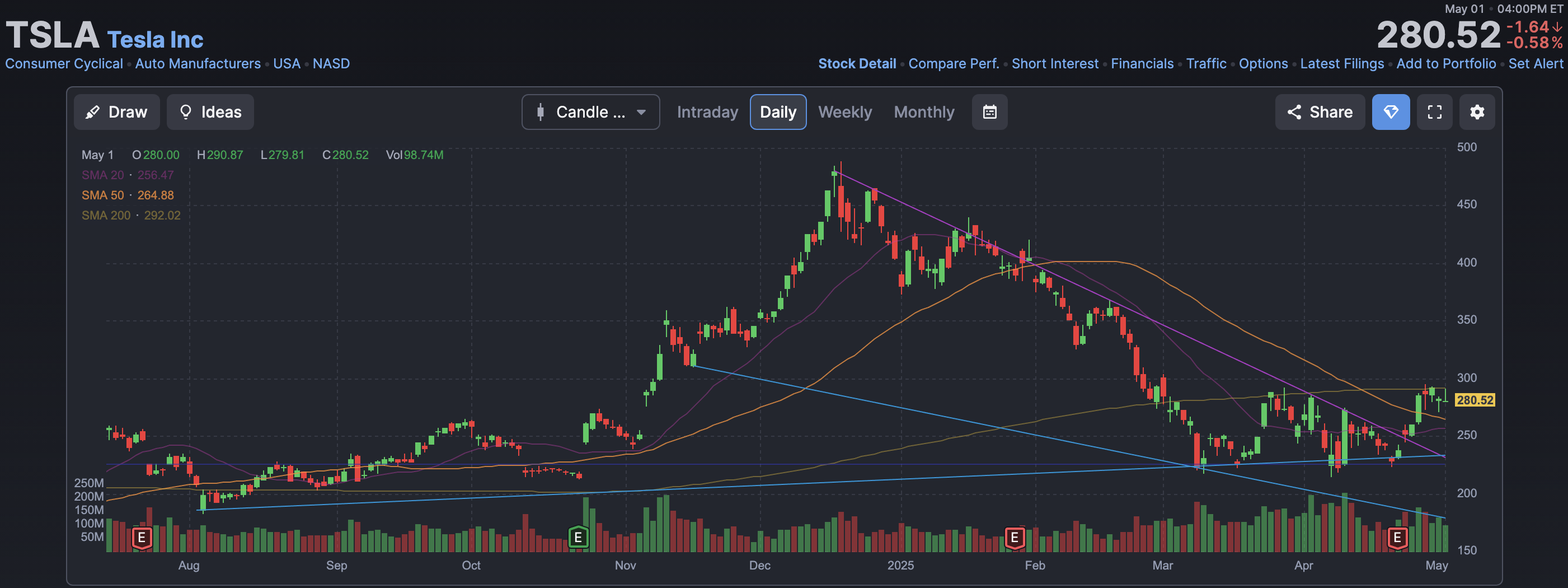This screenshot has width=1568, height=588.
Task: Click the blue diamond premium icon
Action: click(x=1391, y=112)
